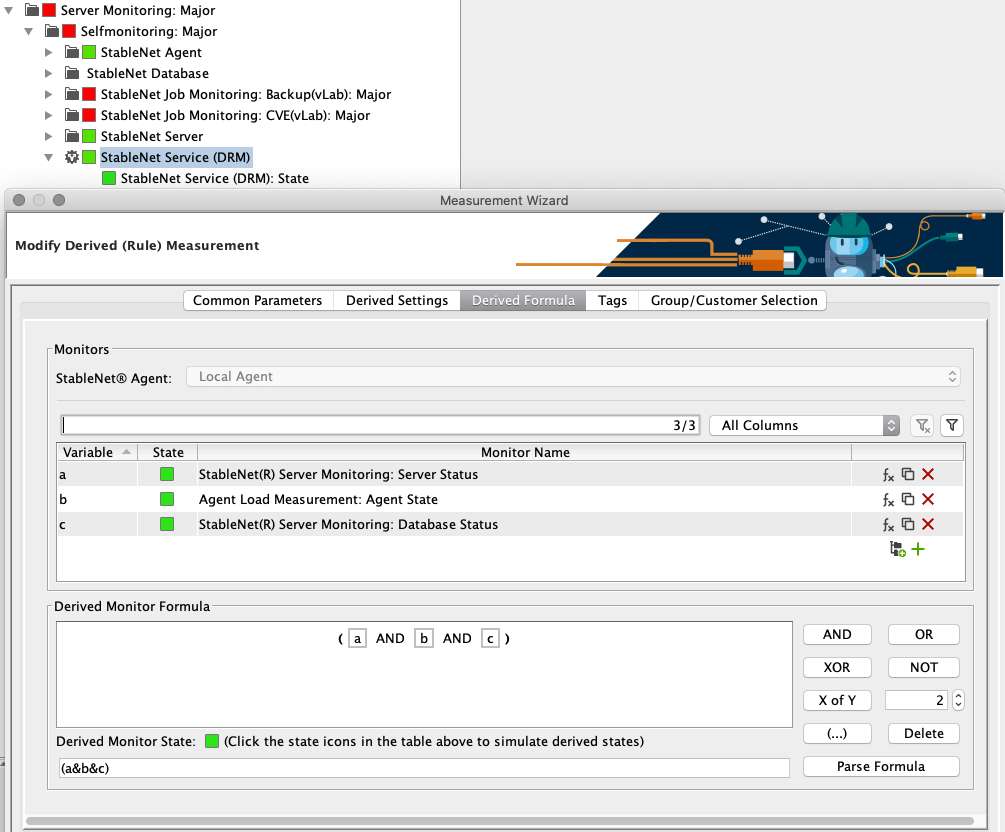1005x832 pixels.
Task: Click the (a&b&c) formula text field
Action: 424,768
